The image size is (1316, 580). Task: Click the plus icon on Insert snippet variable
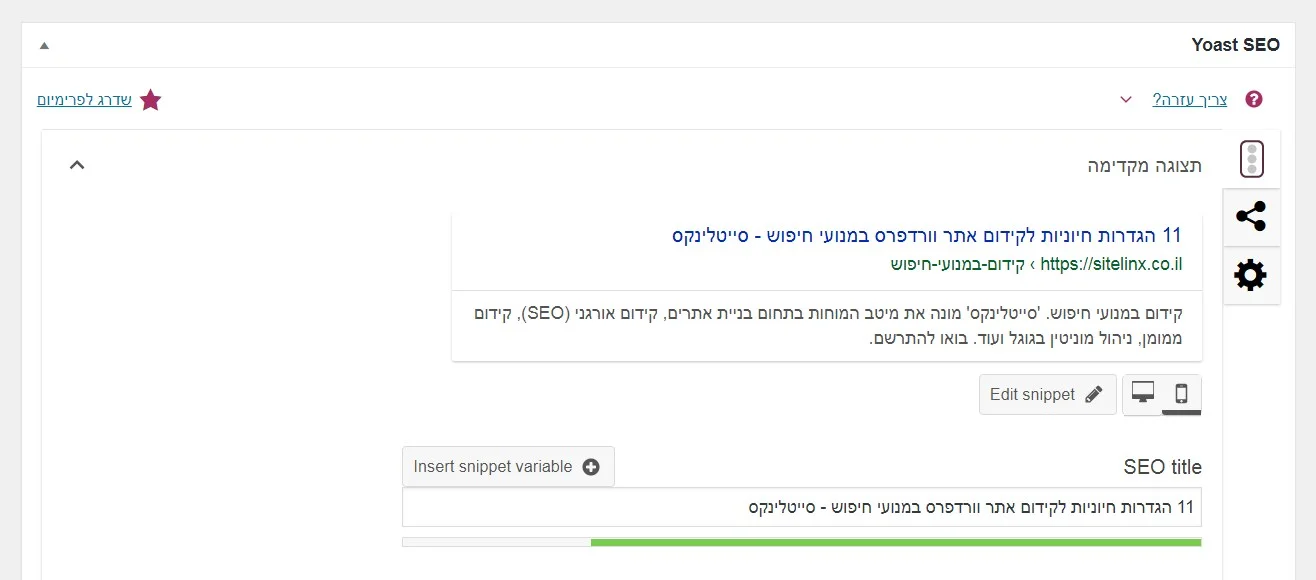click(590, 466)
